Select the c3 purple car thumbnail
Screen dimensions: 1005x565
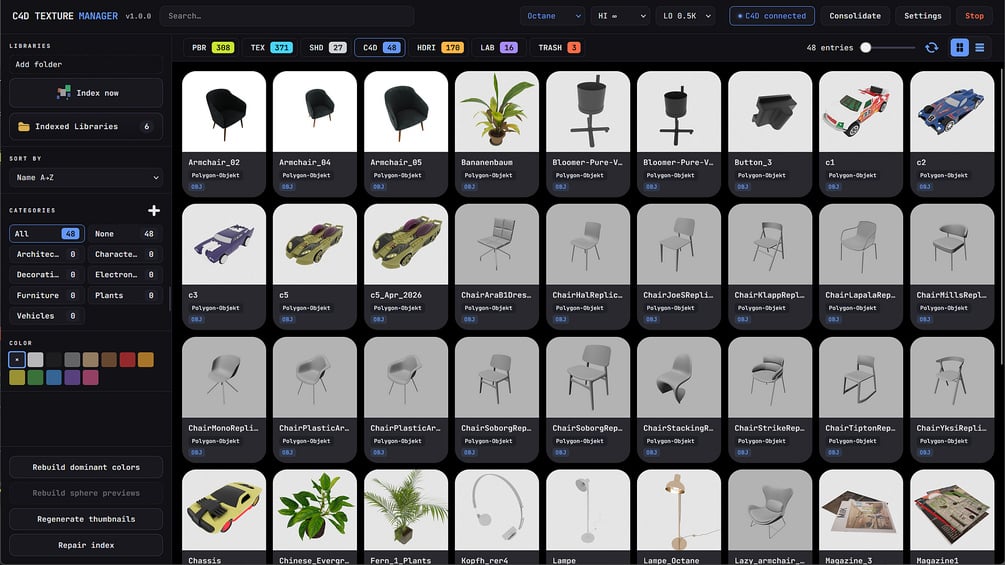[x=224, y=244]
